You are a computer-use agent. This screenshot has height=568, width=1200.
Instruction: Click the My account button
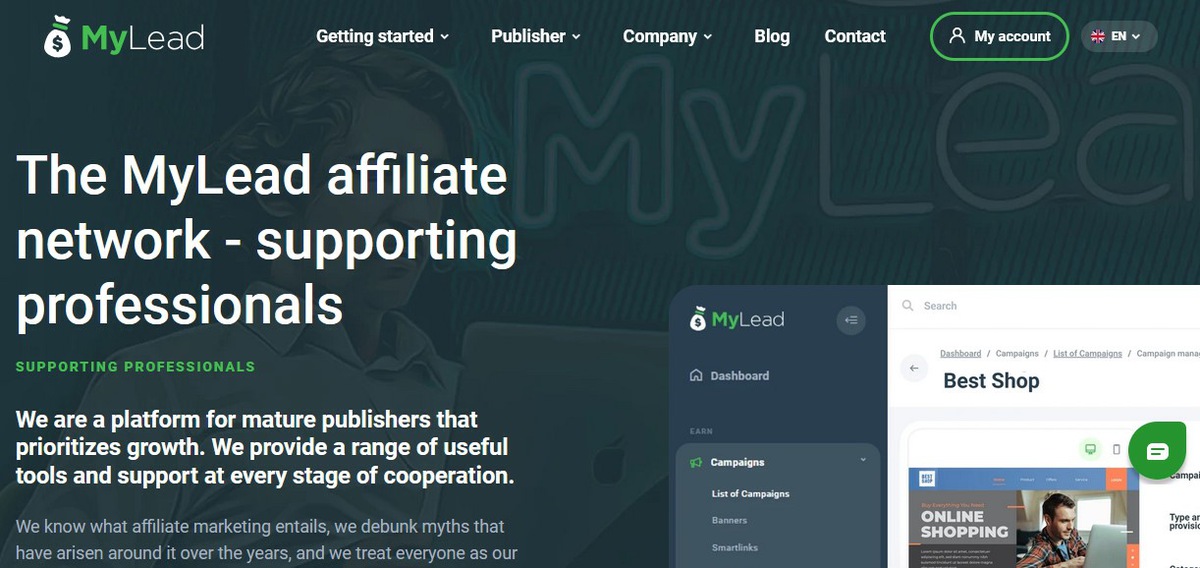coord(999,36)
